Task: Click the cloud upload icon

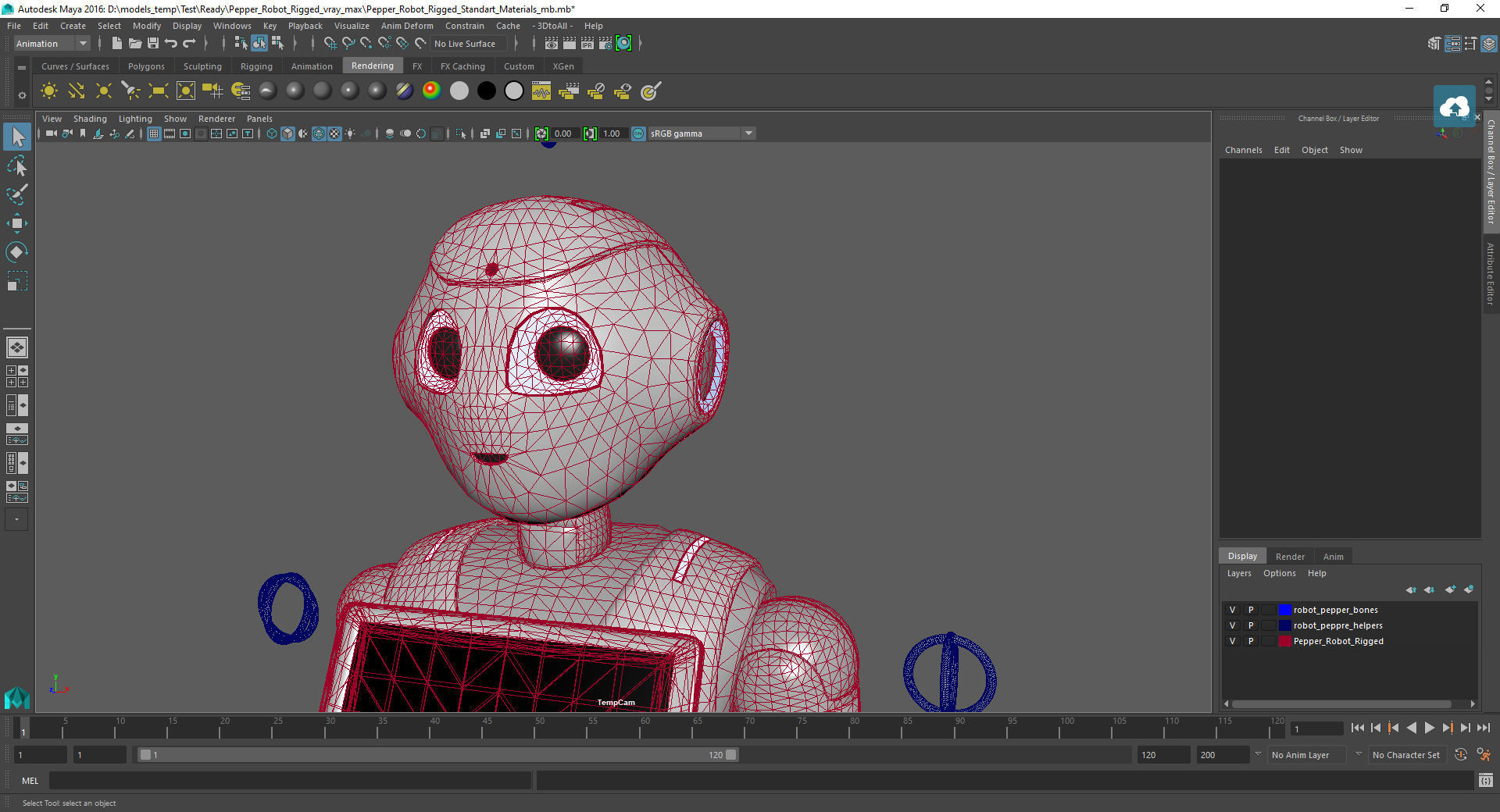Action: coord(1455,107)
